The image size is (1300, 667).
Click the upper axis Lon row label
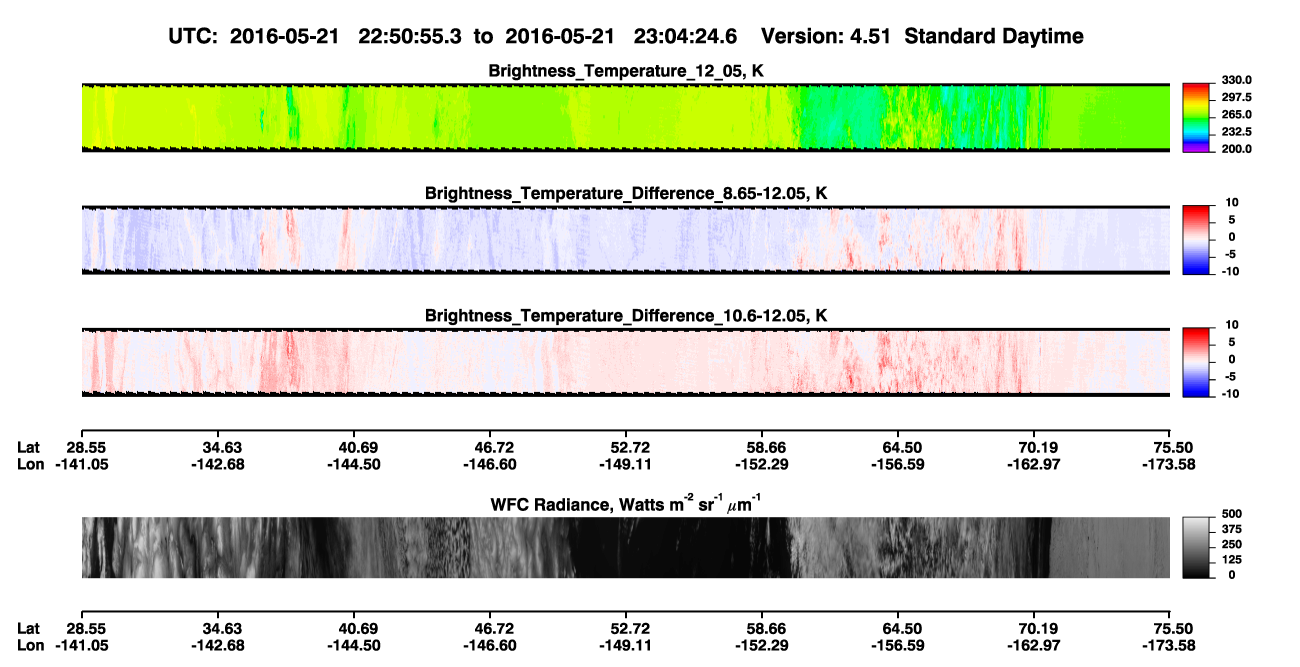pos(31,465)
